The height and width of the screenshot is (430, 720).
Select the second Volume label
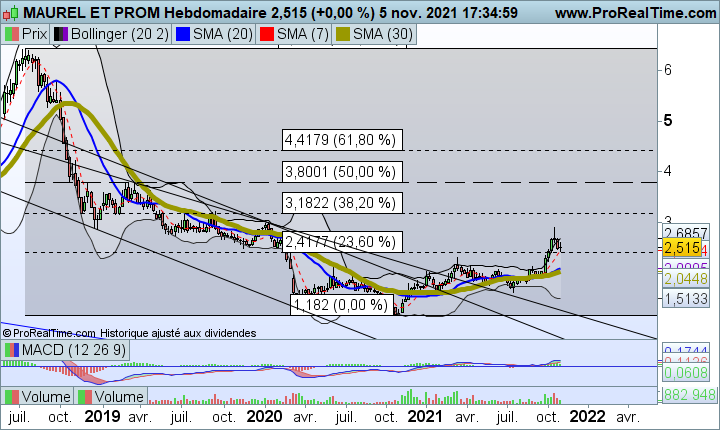[x=111, y=396]
